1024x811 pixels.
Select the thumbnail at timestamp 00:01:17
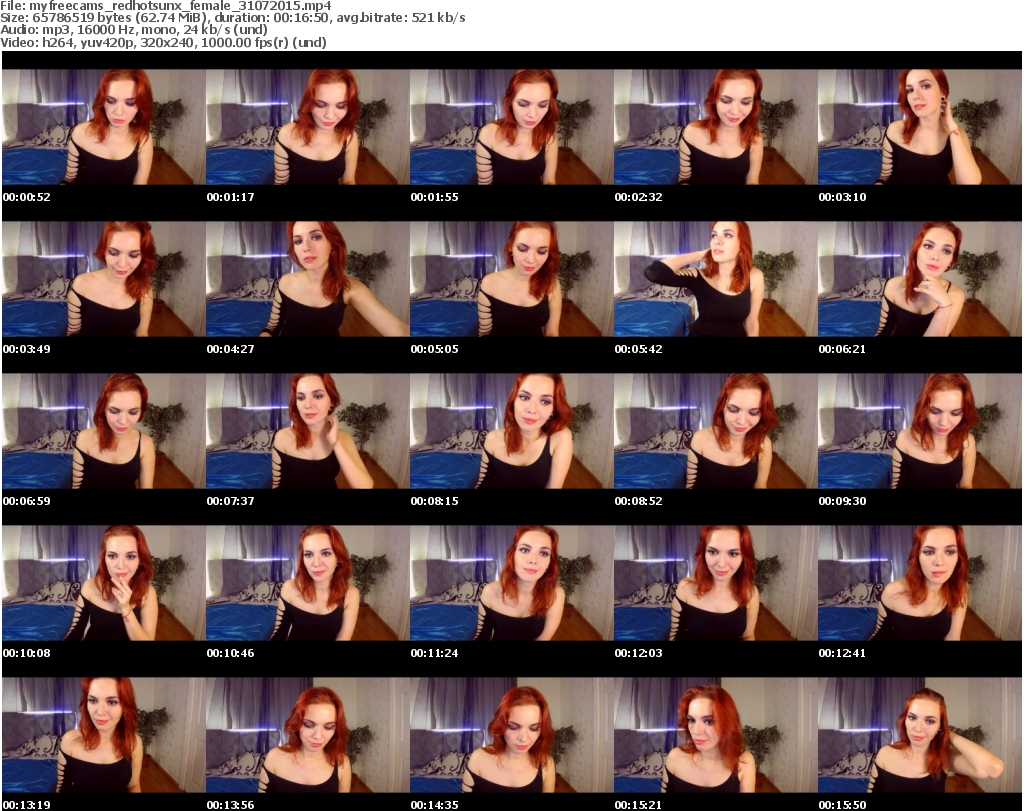[308, 127]
